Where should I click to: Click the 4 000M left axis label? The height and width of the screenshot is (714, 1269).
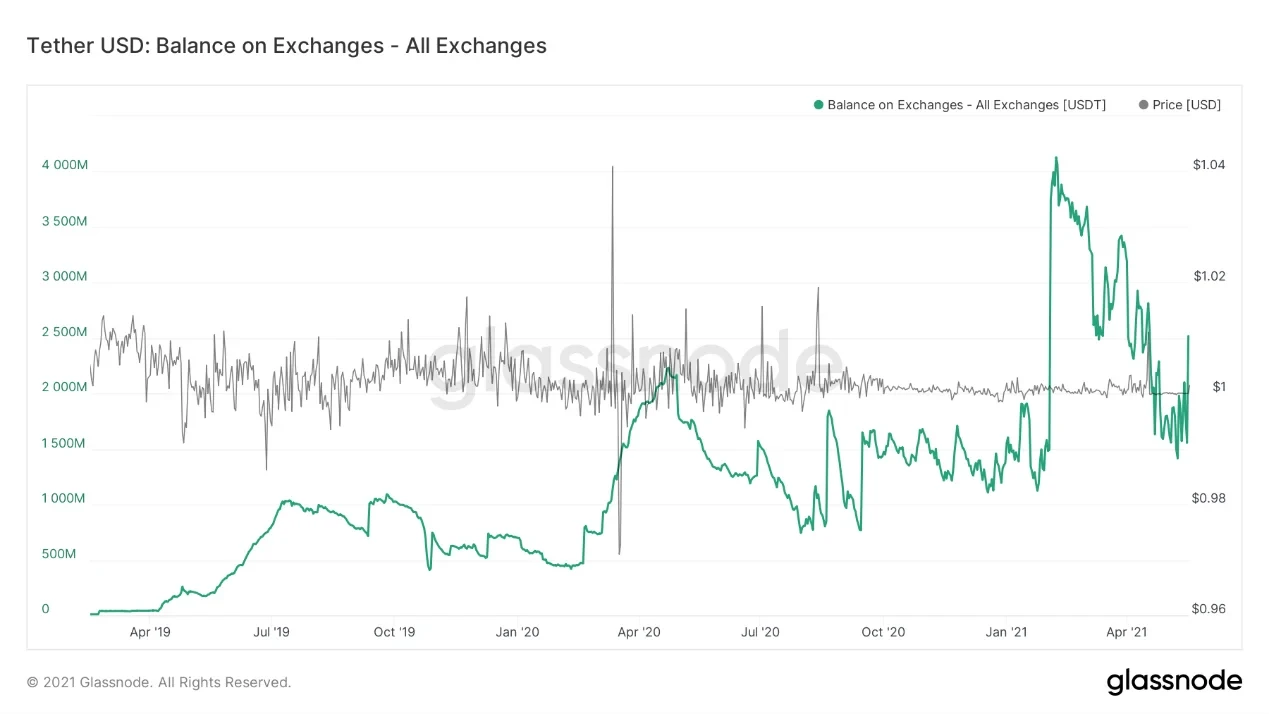tap(65, 165)
